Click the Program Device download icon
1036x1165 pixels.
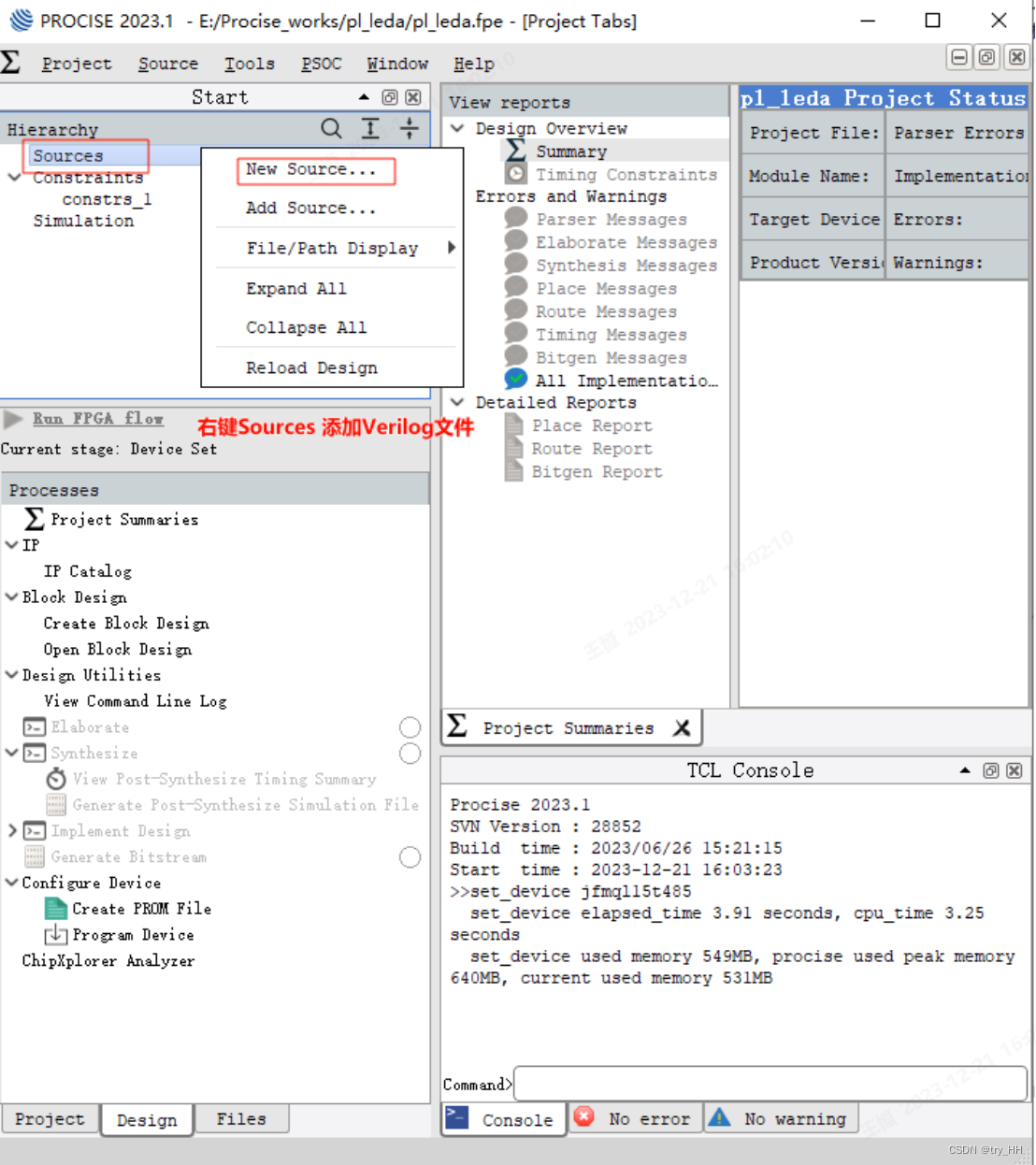pyautogui.click(x=56, y=934)
